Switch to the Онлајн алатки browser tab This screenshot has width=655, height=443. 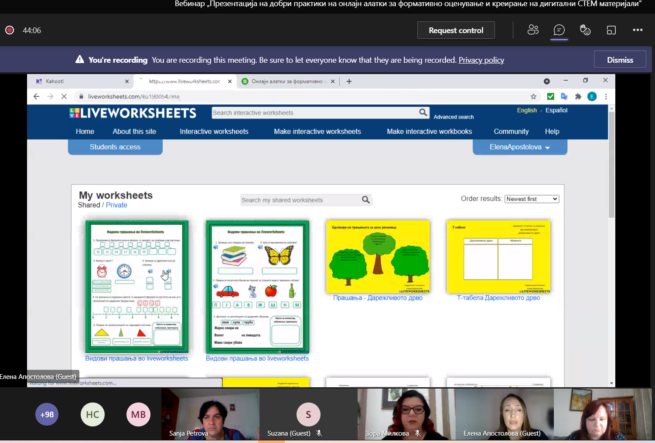[x=287, y=81]
